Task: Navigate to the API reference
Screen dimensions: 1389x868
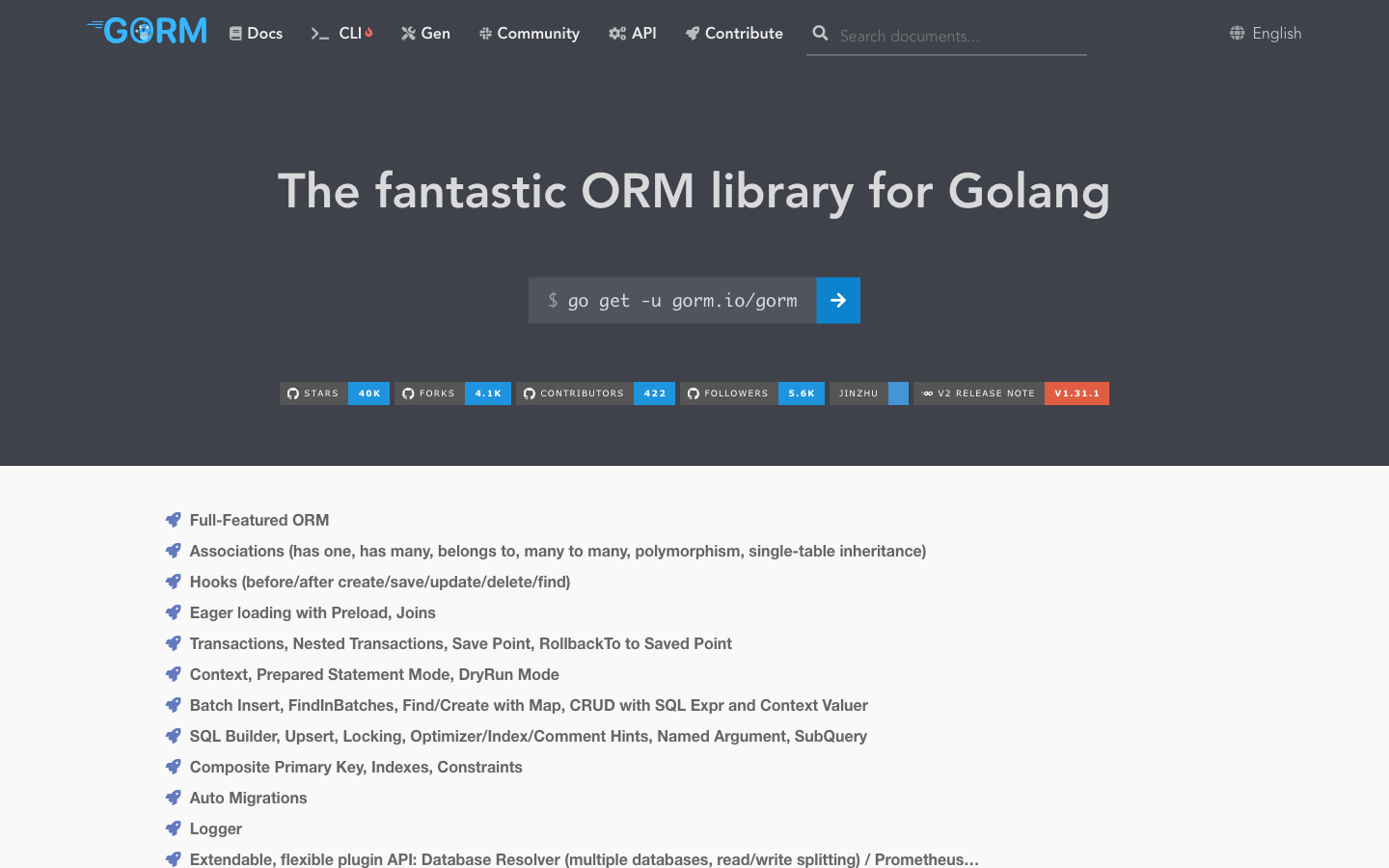Action: (633, 33)
